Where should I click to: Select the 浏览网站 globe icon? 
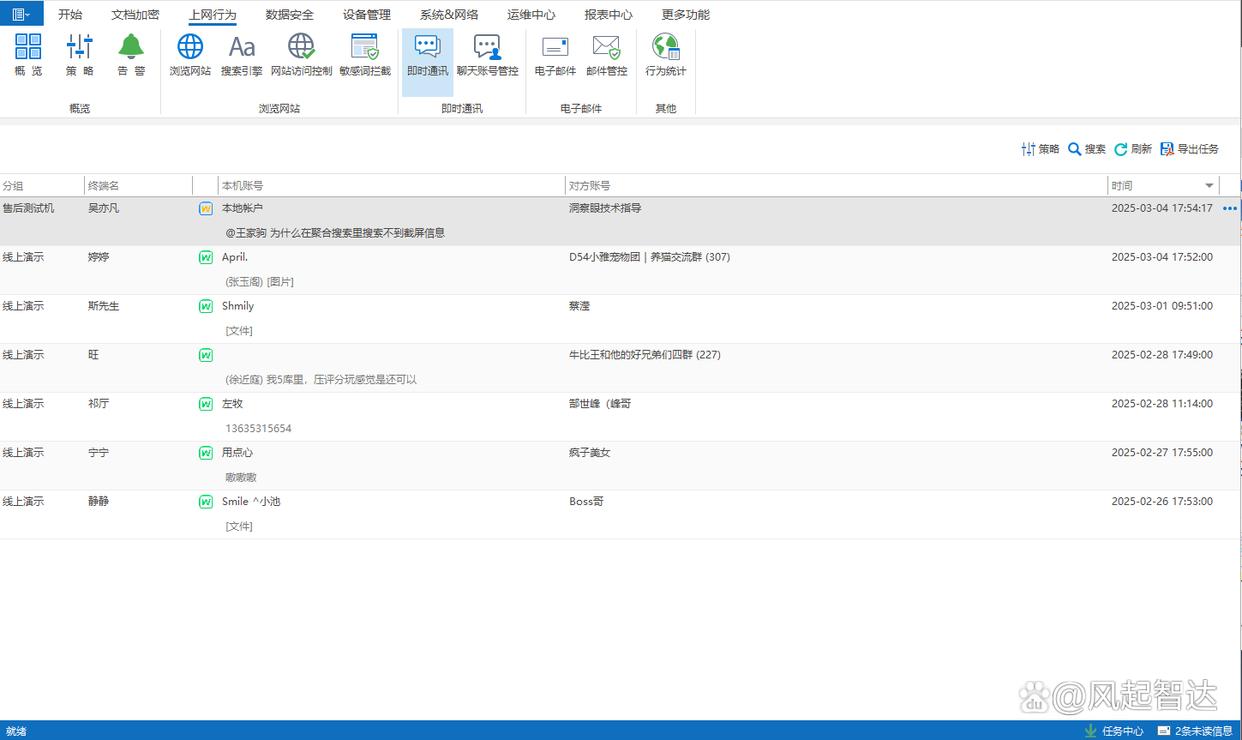(x=190, y=56)
